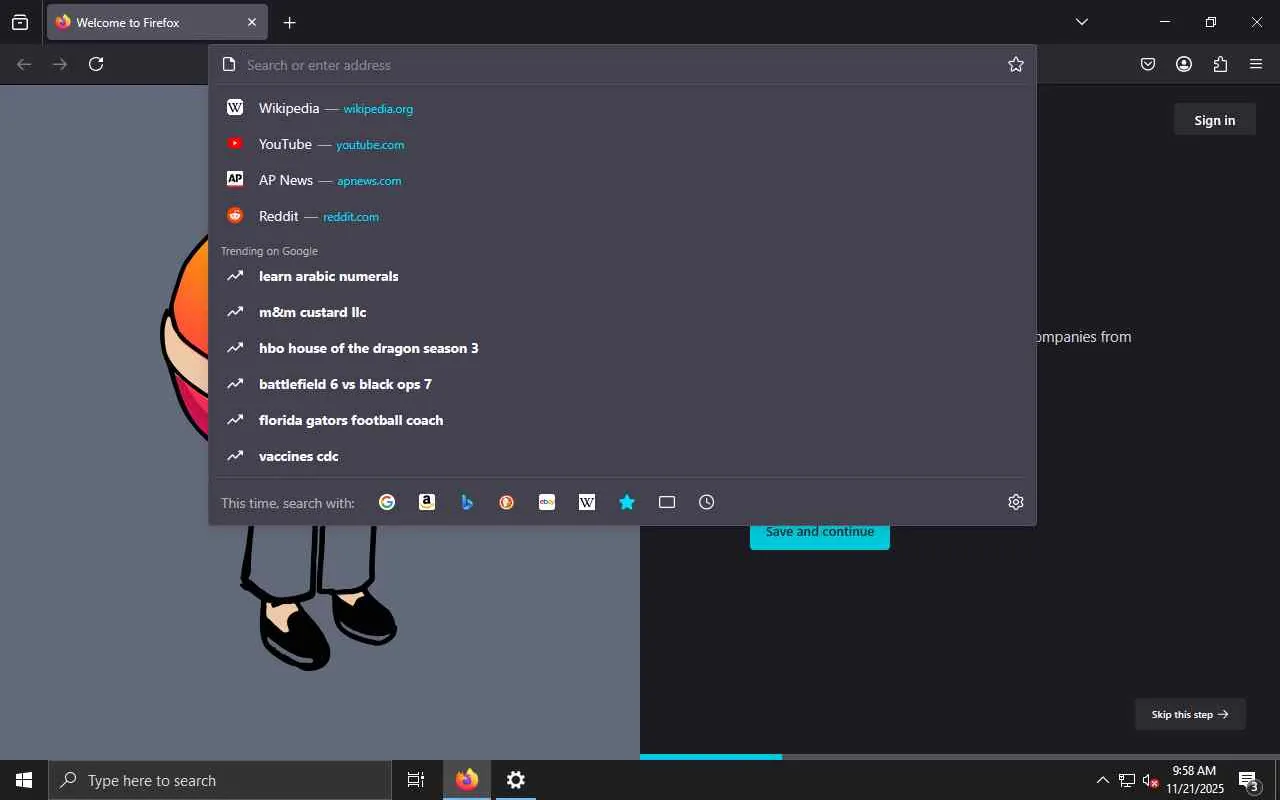
Task: Choose trending search "vaccines cdc"
Action: [x=622, y=456]
